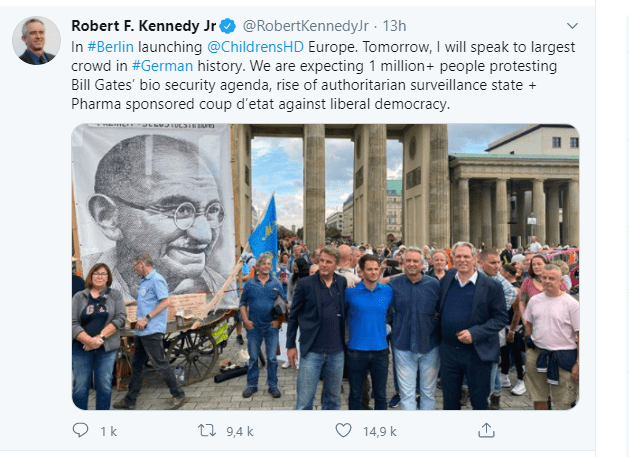The width and height of the screenshot is (629, 457).
Task: Visit the @ChildrensHD mention
Action: (x=255, y=47)
